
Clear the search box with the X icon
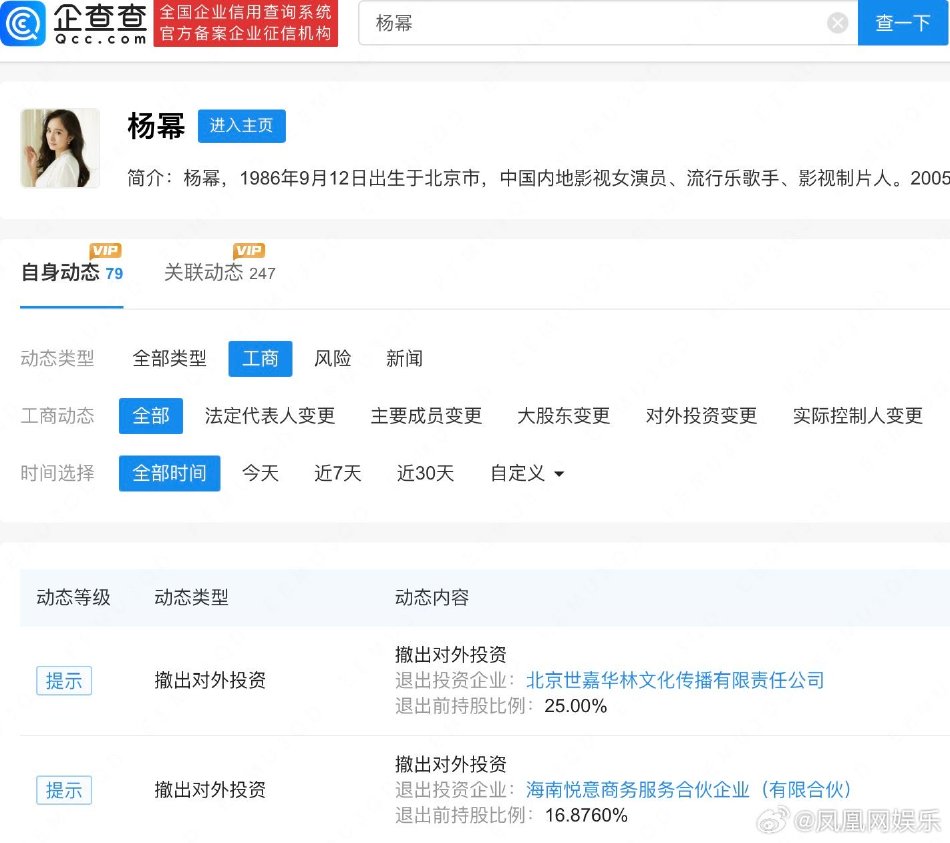[837, 23]
